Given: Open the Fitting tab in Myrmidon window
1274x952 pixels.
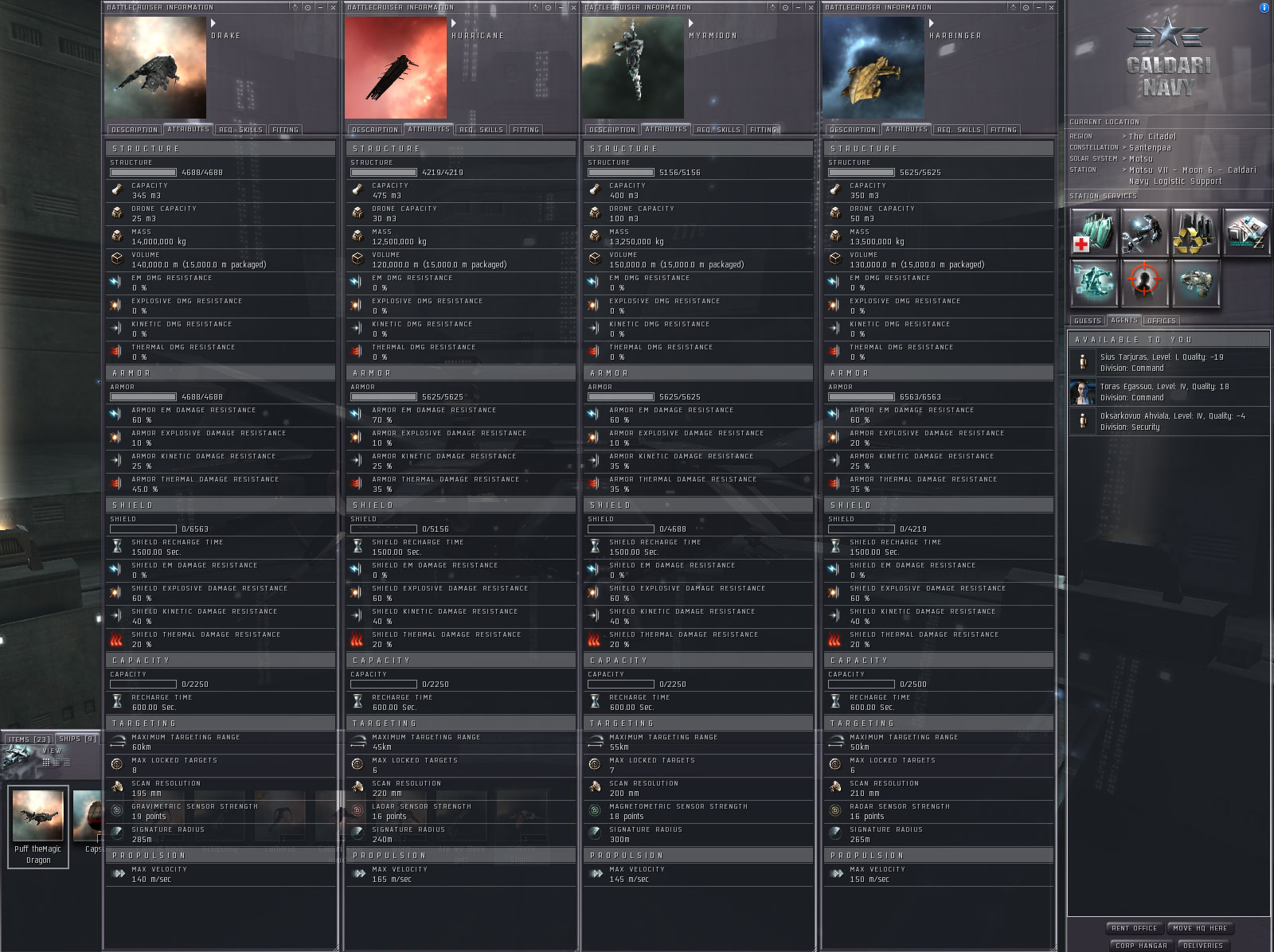Looking at the screenshot, I should pyautogui.click(x=763, y=130).
